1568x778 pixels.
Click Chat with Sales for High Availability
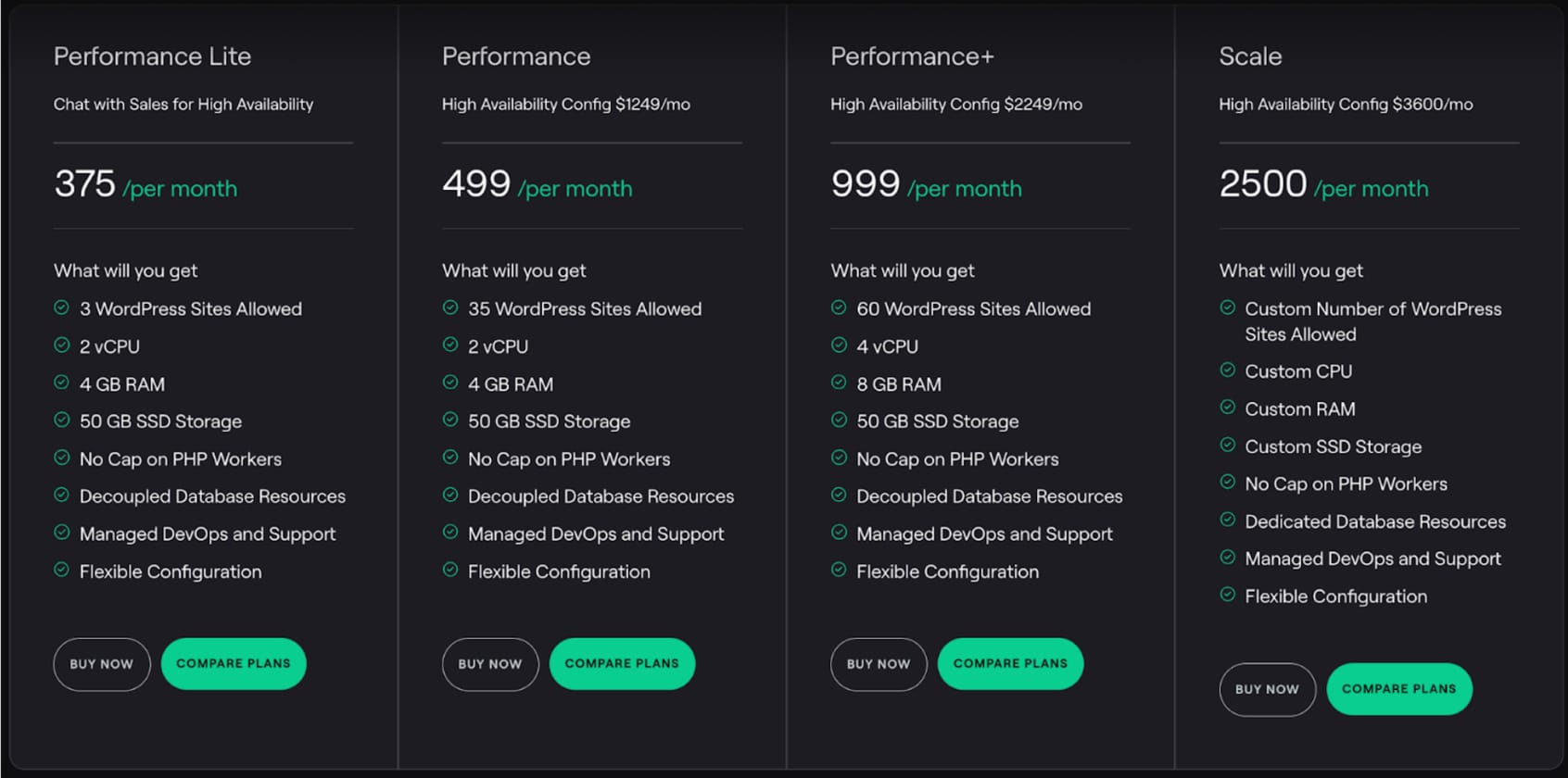[x=183, y=105]
